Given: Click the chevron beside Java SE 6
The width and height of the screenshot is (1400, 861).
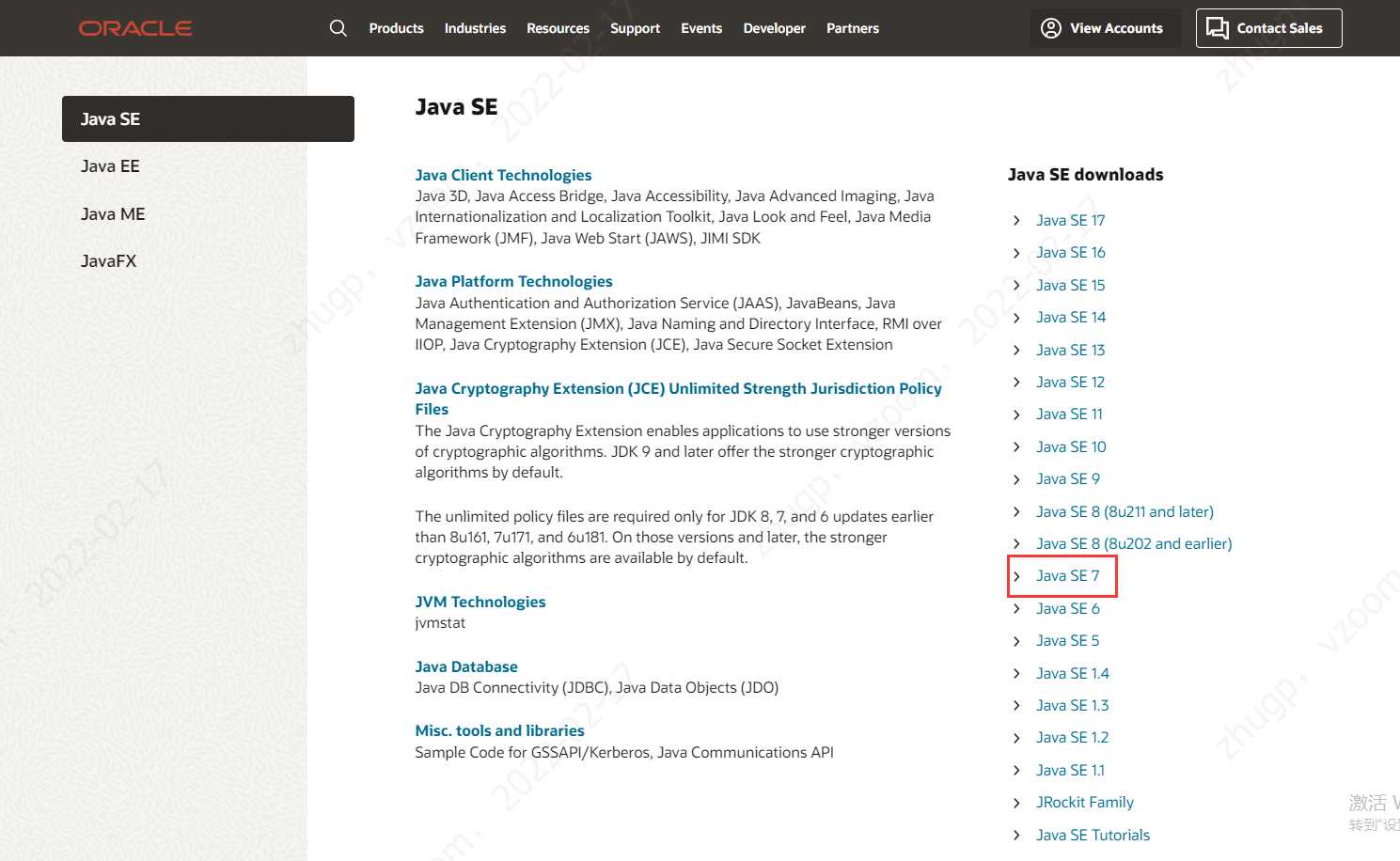Looking at the screenshot, I should click(1016, 609).
